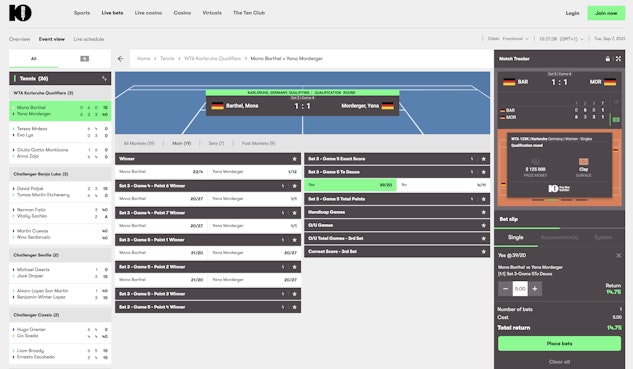
Task: Open The Ten Club menu
Action: [x=249, y=13]
